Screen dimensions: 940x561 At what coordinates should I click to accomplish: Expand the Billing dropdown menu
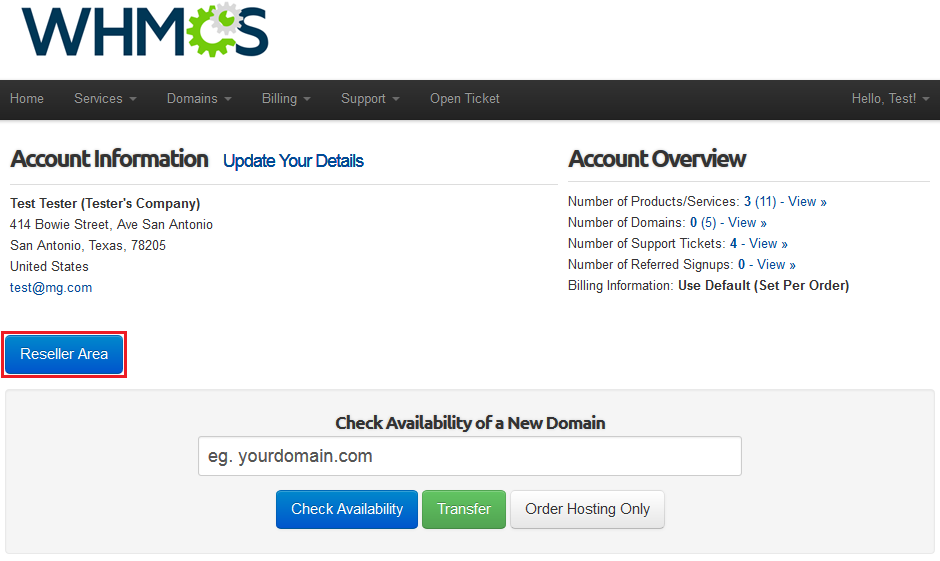(x=286, y=99)
